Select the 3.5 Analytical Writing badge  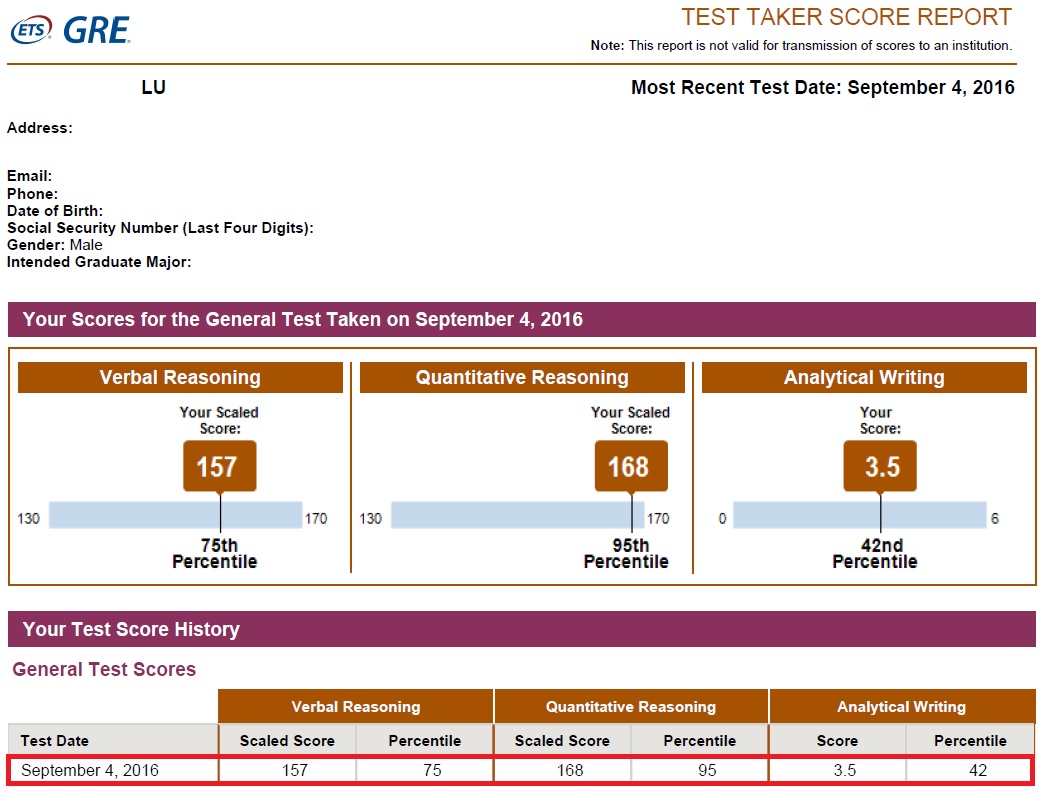click(880, 466)
